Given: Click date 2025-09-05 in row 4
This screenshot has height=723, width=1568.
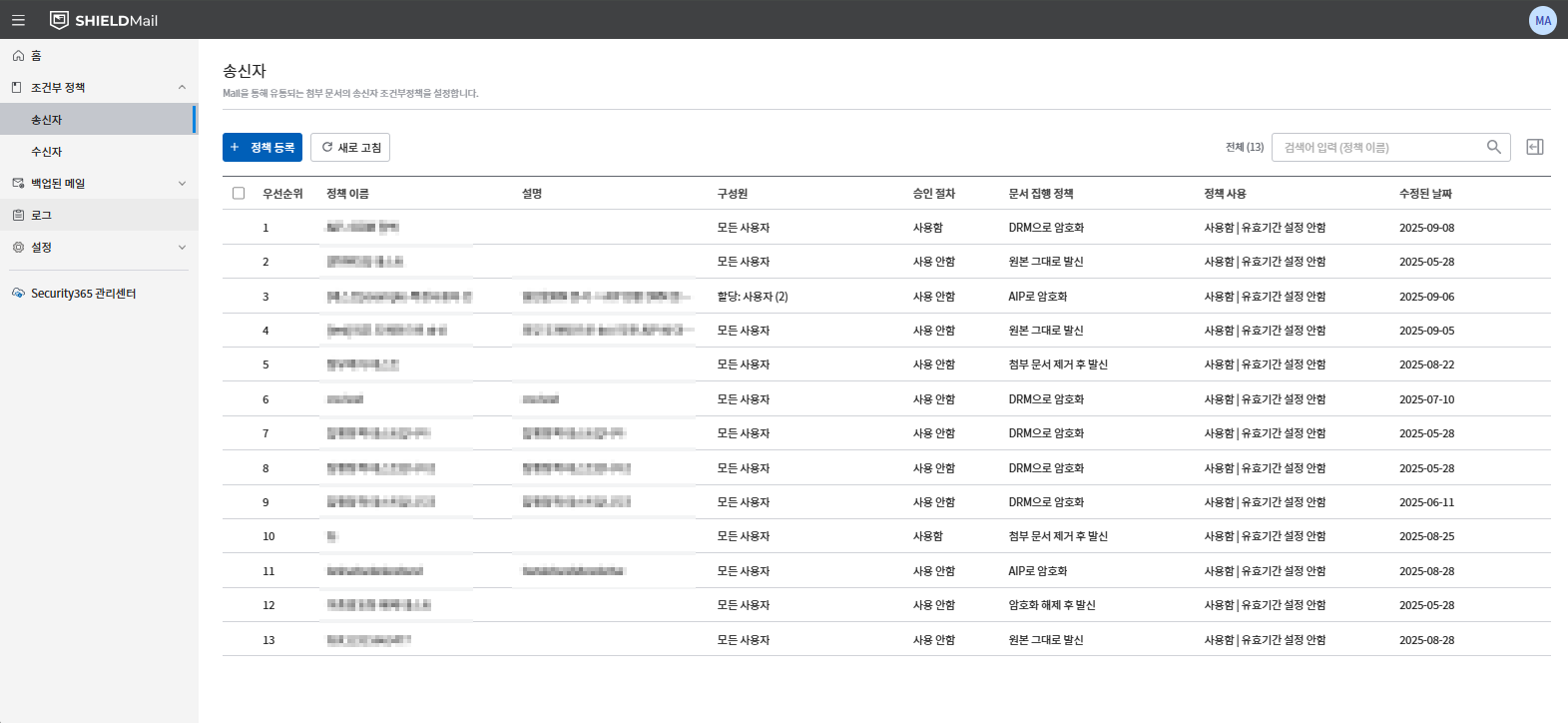Looking at the screenshot, I should pos(1427,331).
